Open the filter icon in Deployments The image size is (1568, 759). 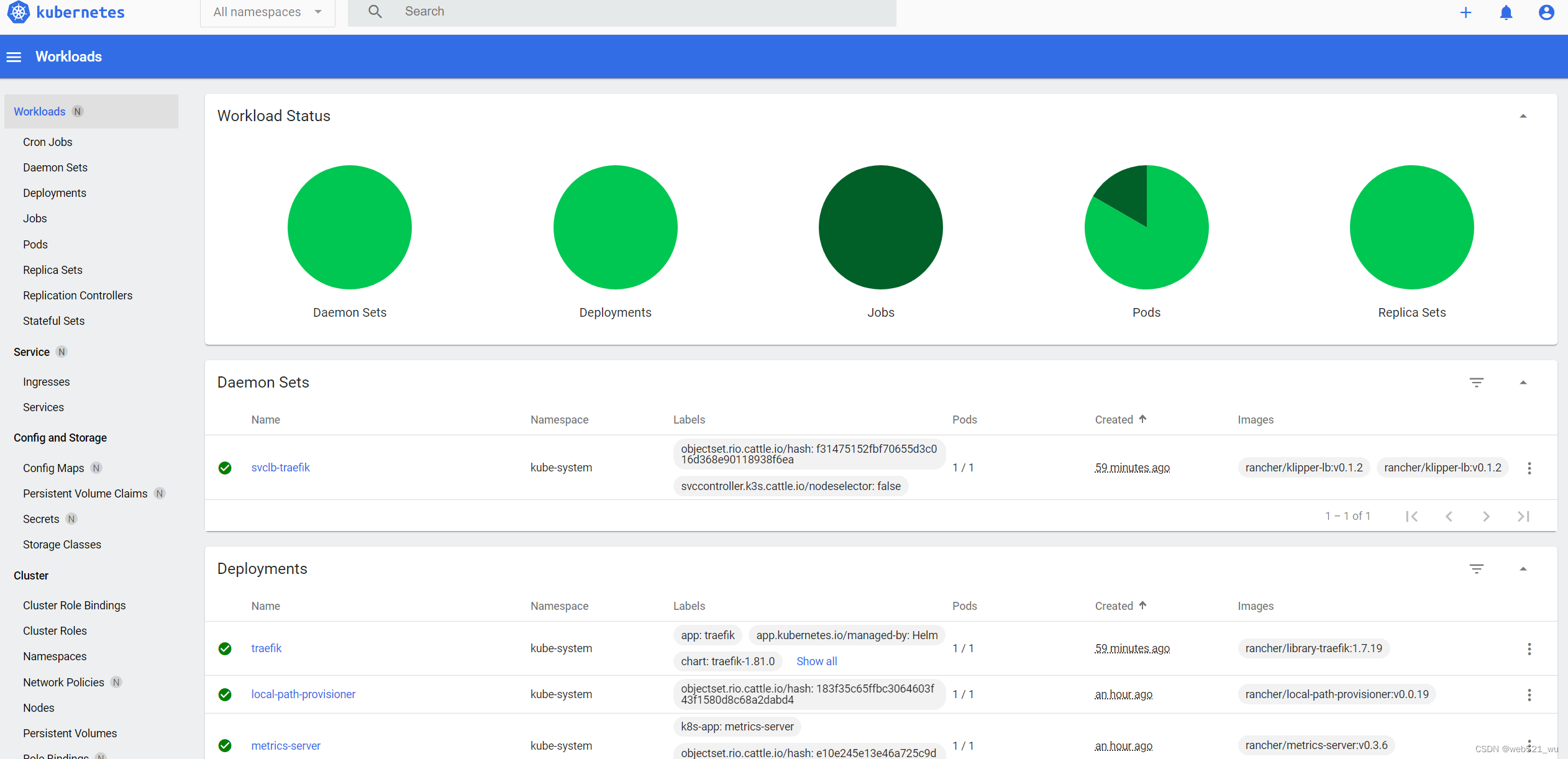[1477, 569]
